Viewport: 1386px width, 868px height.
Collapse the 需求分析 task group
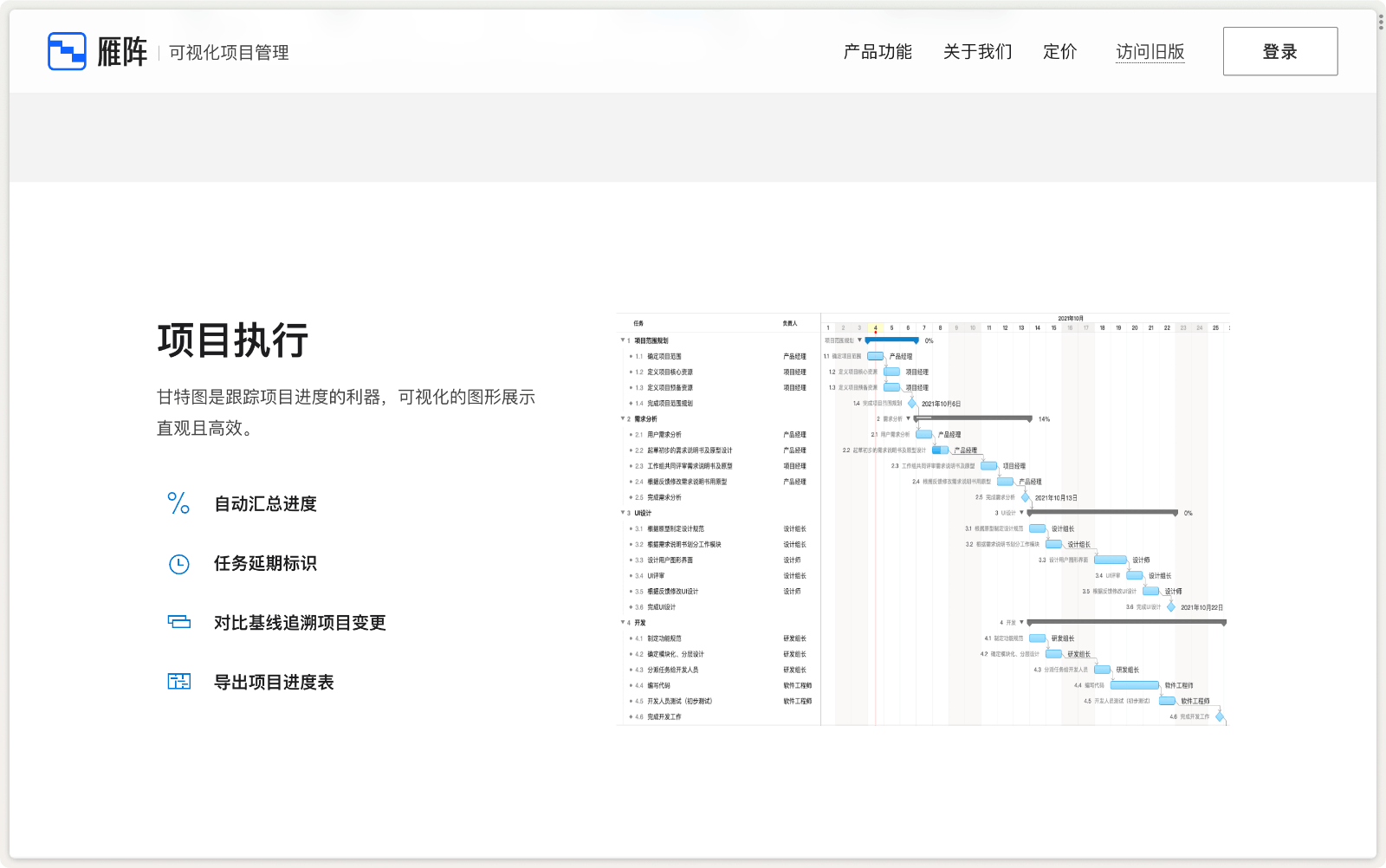tap(623, 418)
